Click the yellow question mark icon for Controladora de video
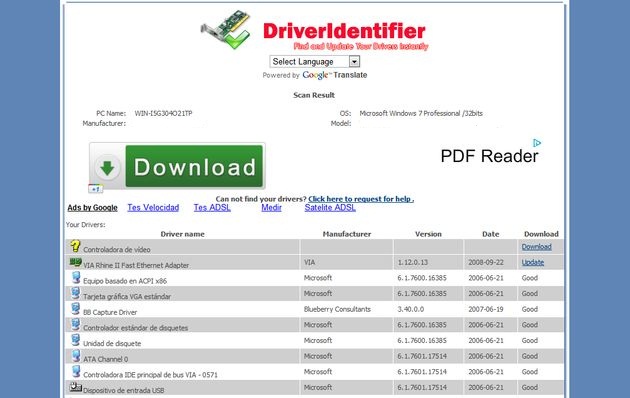Image resolution: width=630 pixels, height=398 pixels. pyautogui.click(x=75, y=246)
